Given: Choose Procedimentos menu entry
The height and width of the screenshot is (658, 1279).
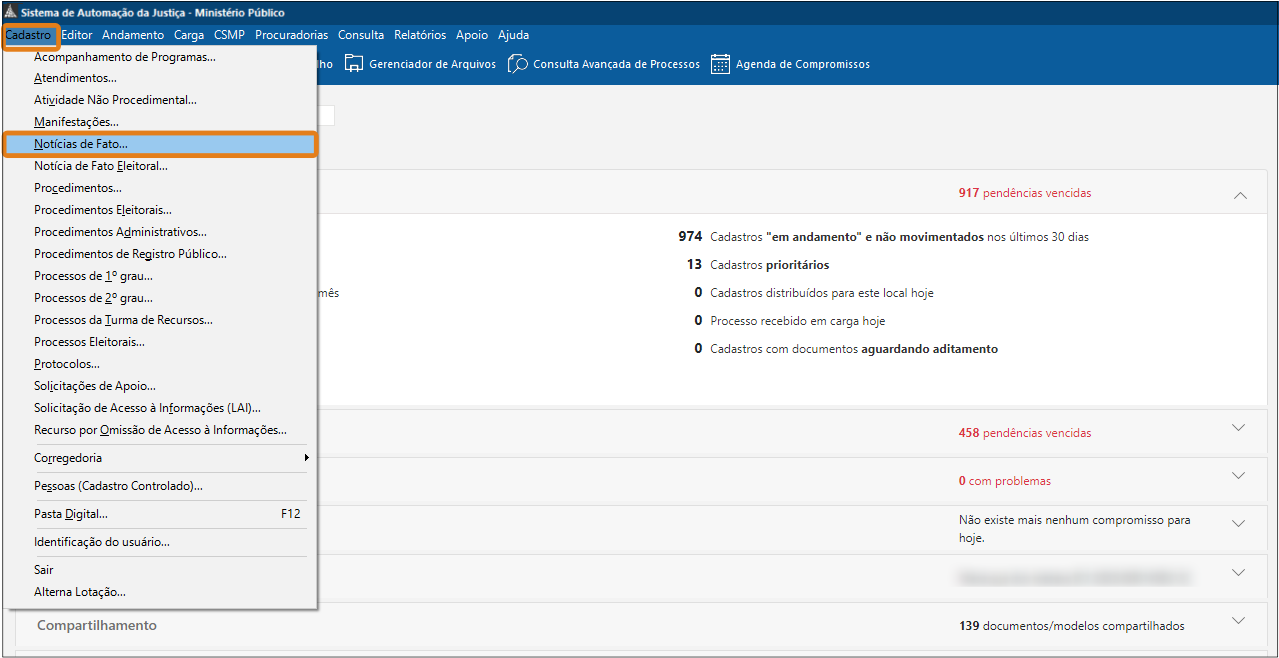Looking at the screenshot, I should tap(160, 188).
